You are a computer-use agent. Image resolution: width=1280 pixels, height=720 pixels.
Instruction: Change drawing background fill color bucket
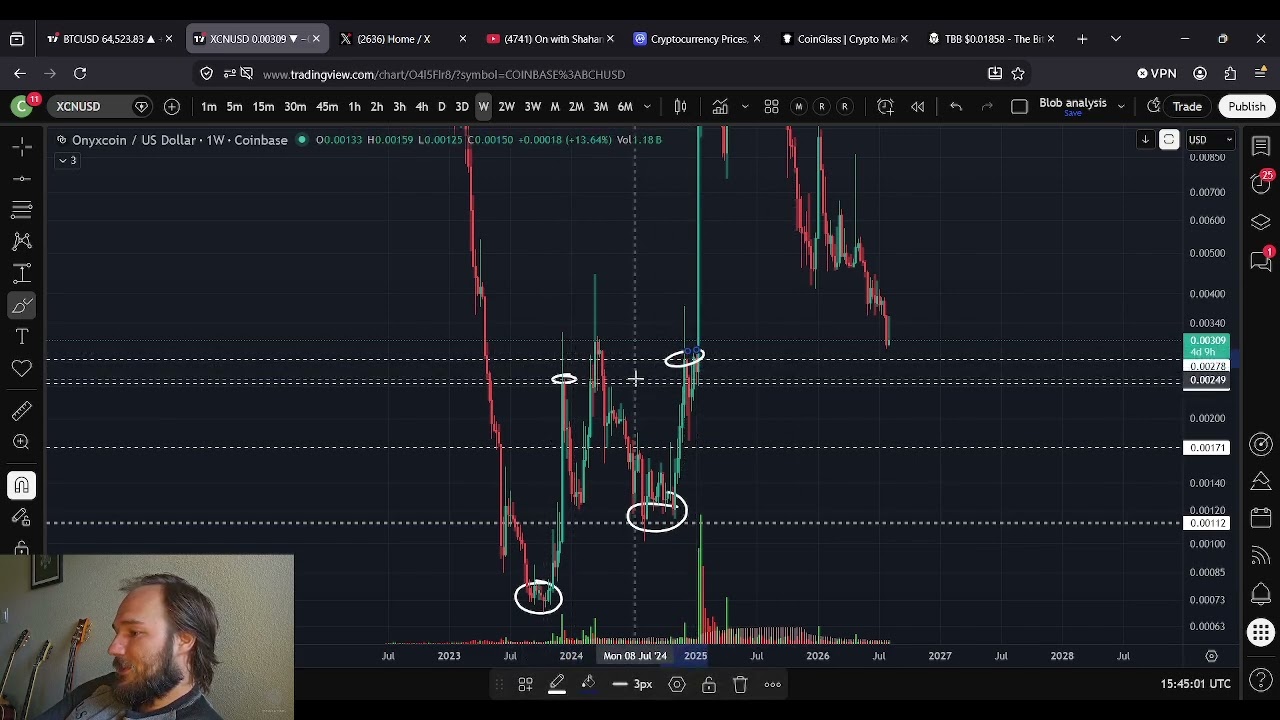click(x=589, y=684)
